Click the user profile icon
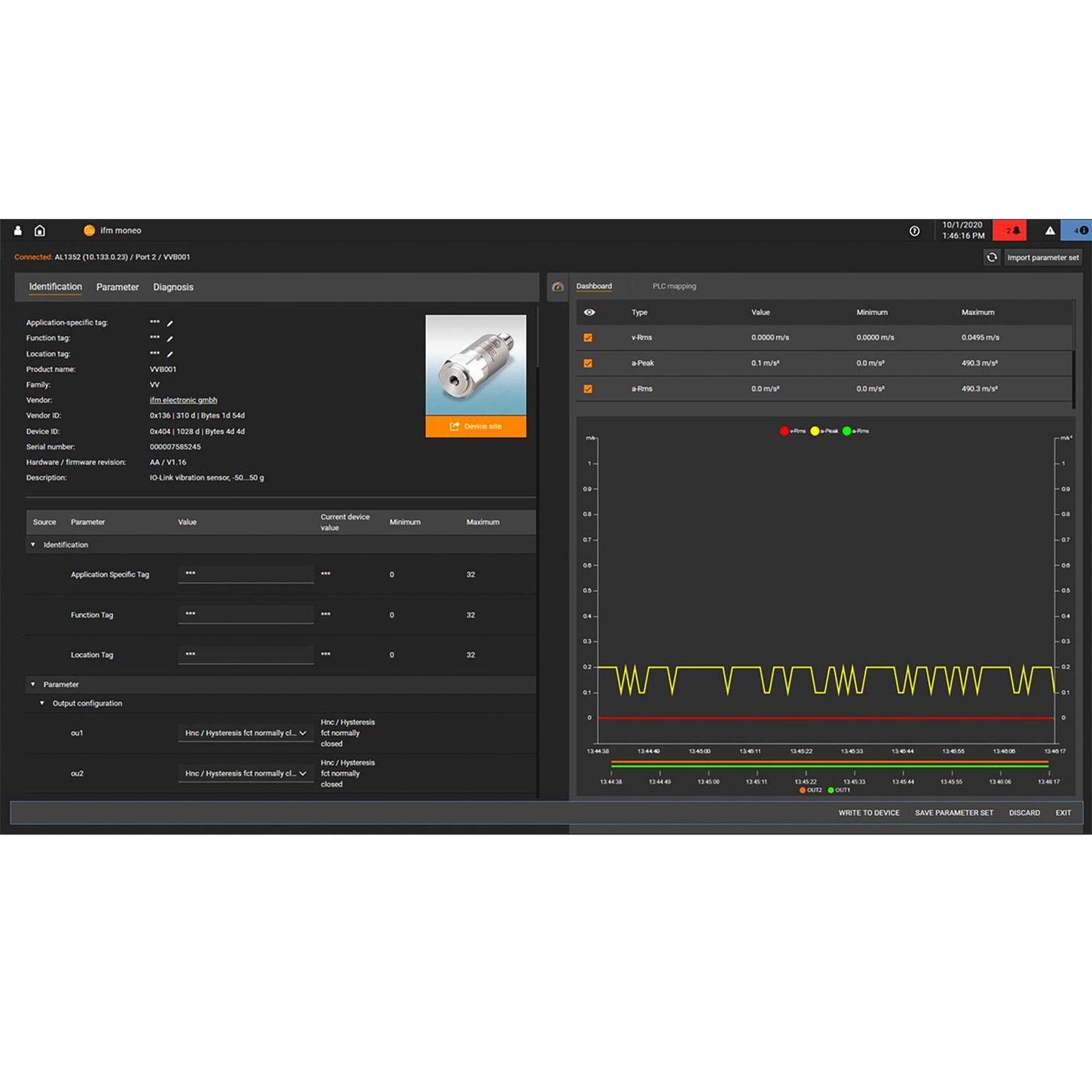Screen dimensions: 1092x1092 coord(18,231)
